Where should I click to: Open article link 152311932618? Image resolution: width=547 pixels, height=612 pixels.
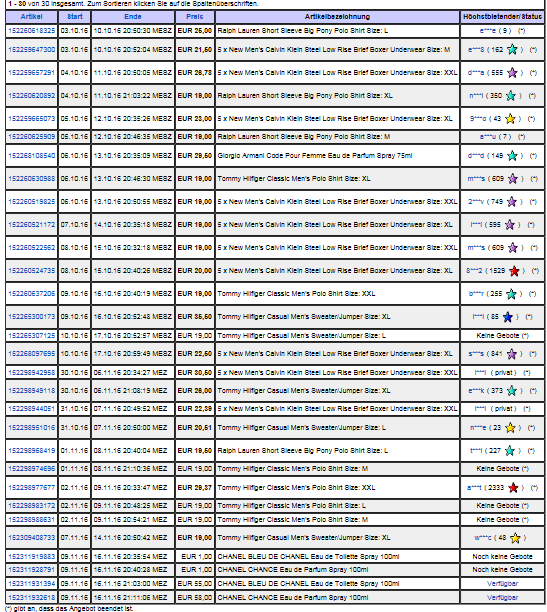(x=32, y=598)
